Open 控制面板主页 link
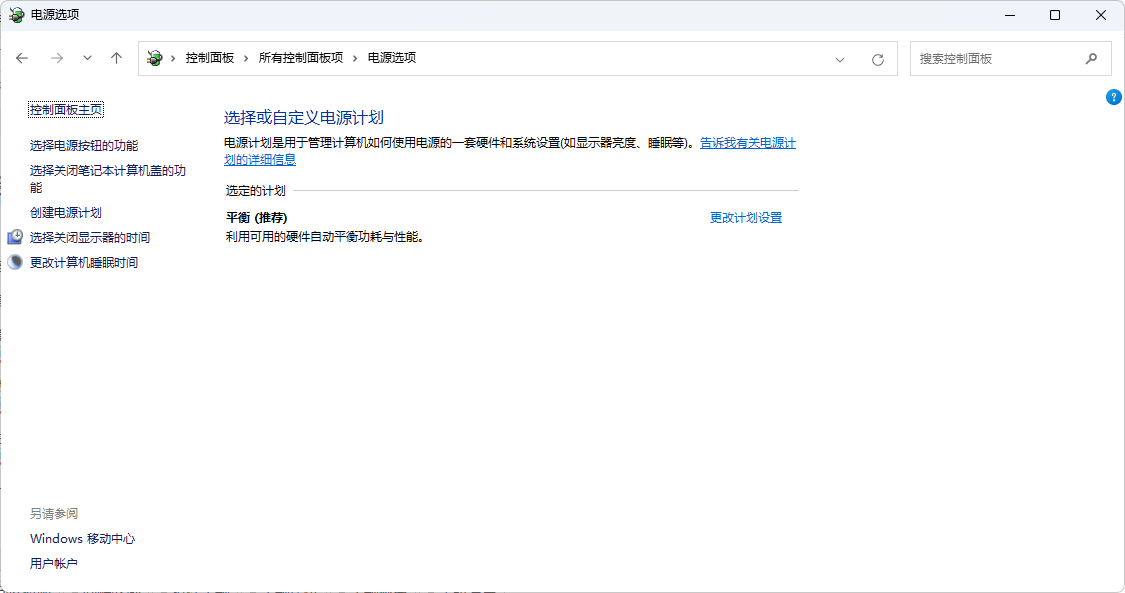This screenshot has width=1125, height=593. coord(66,110)
